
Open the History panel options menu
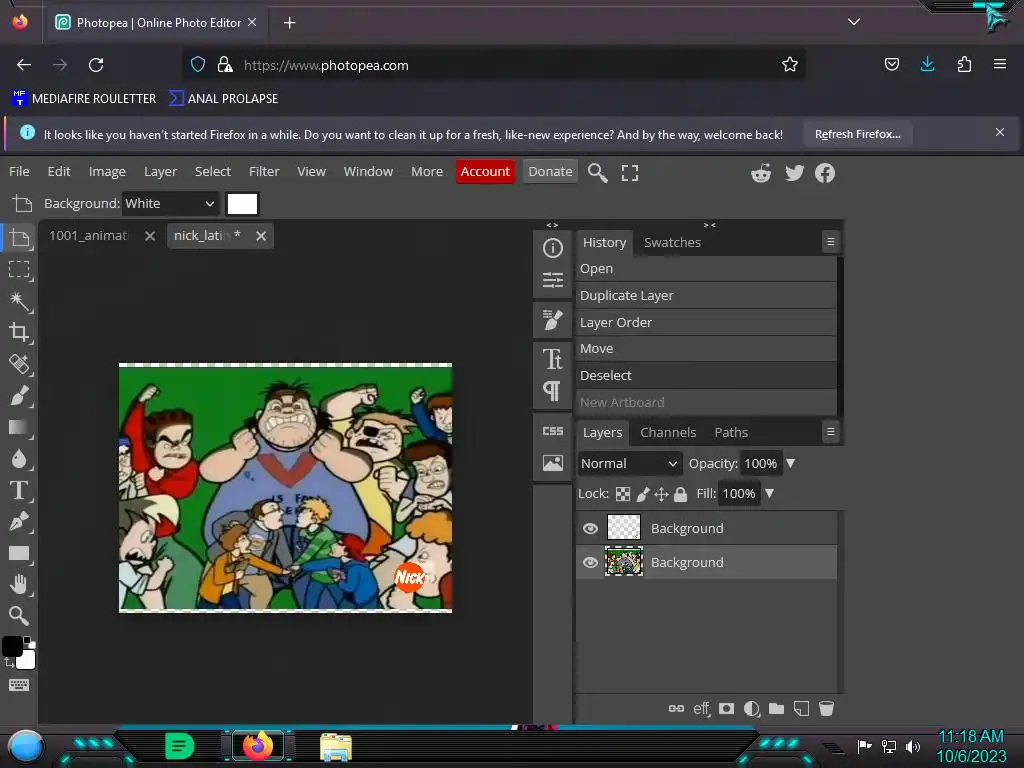pos(831,242)
